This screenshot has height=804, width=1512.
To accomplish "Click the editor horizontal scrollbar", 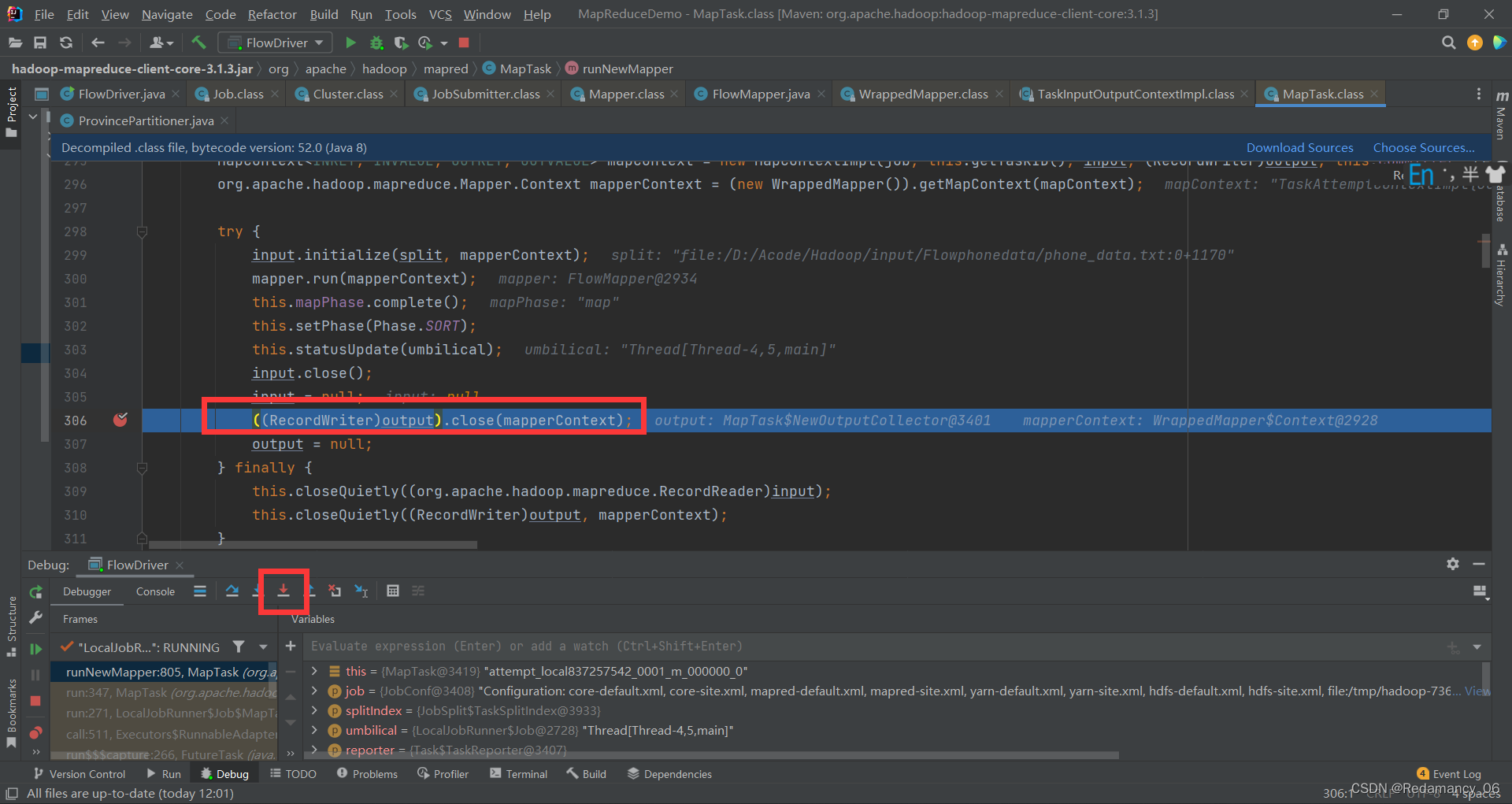I will pyautogui.click(x=313, y=544).
